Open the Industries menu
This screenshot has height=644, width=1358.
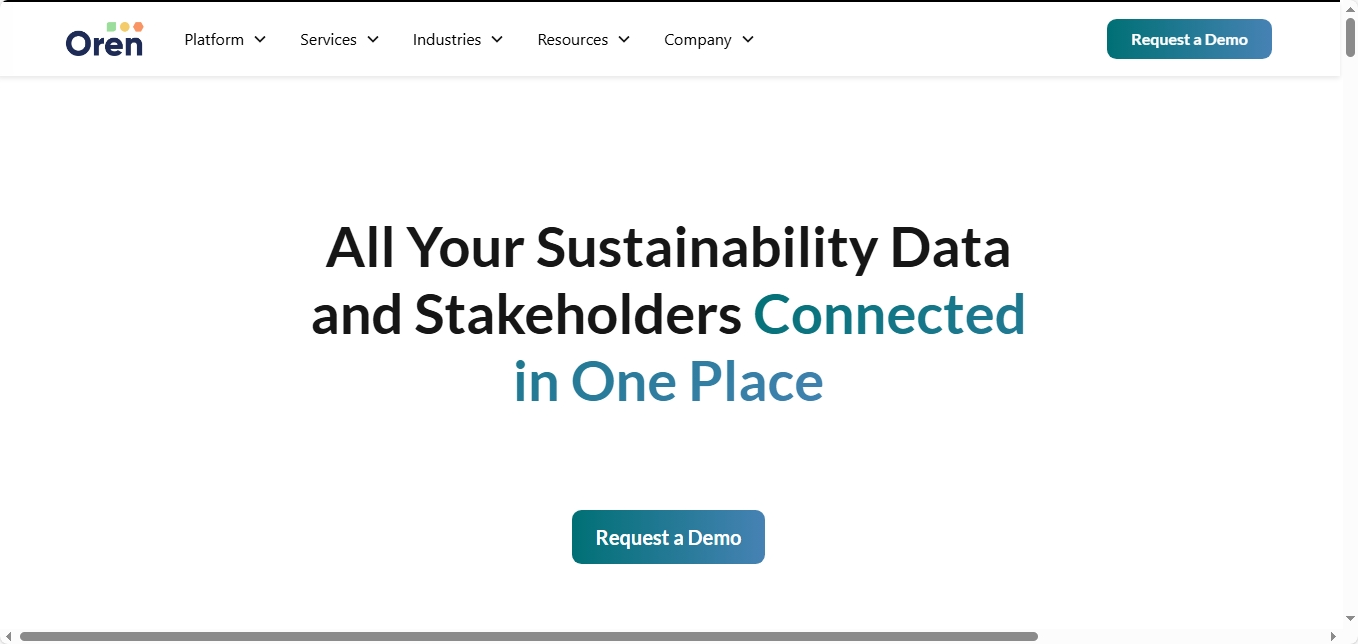coord(447,40)
